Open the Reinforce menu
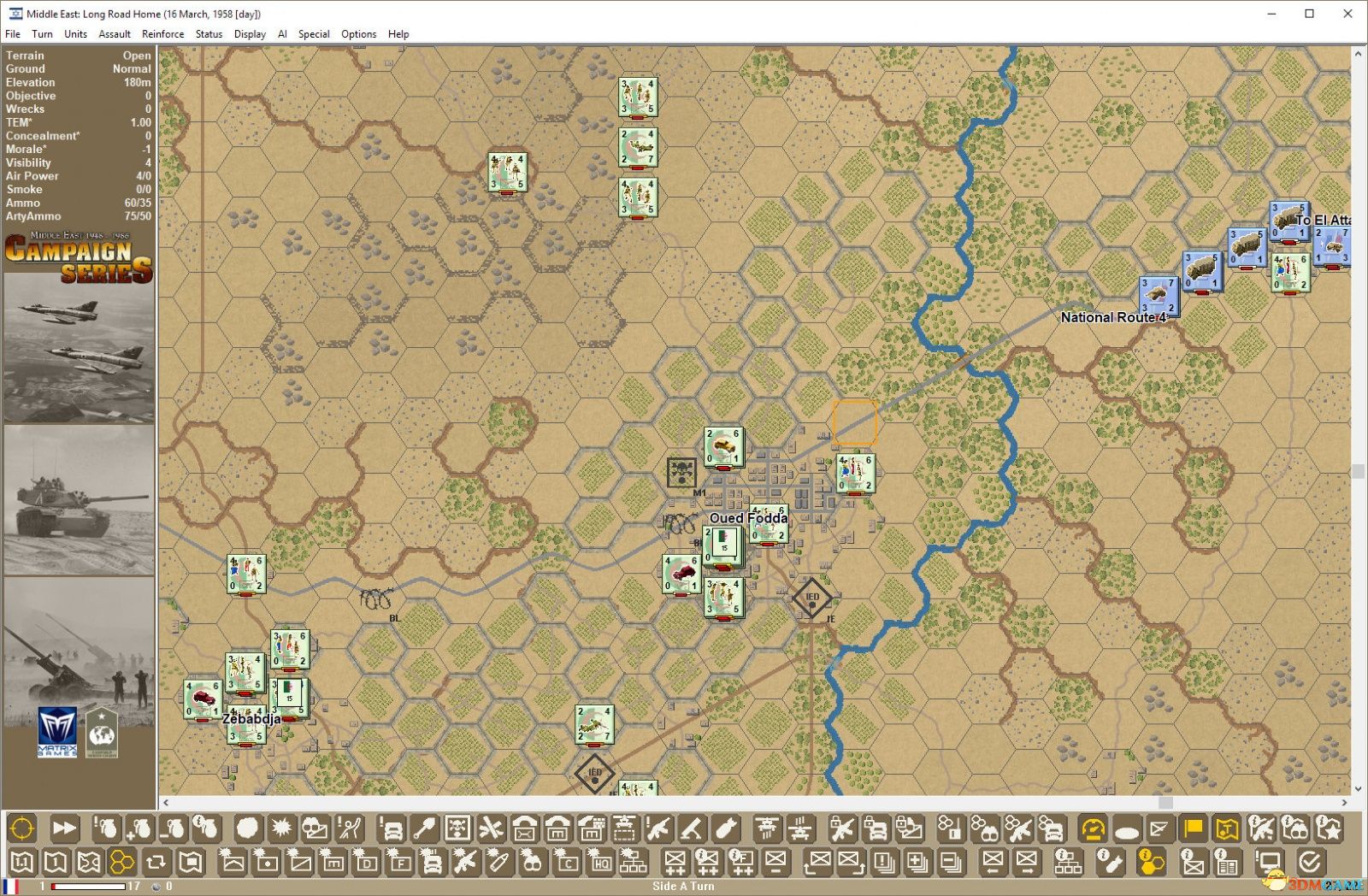Screen dimensions: 1368x896 (x=162, y=34)
